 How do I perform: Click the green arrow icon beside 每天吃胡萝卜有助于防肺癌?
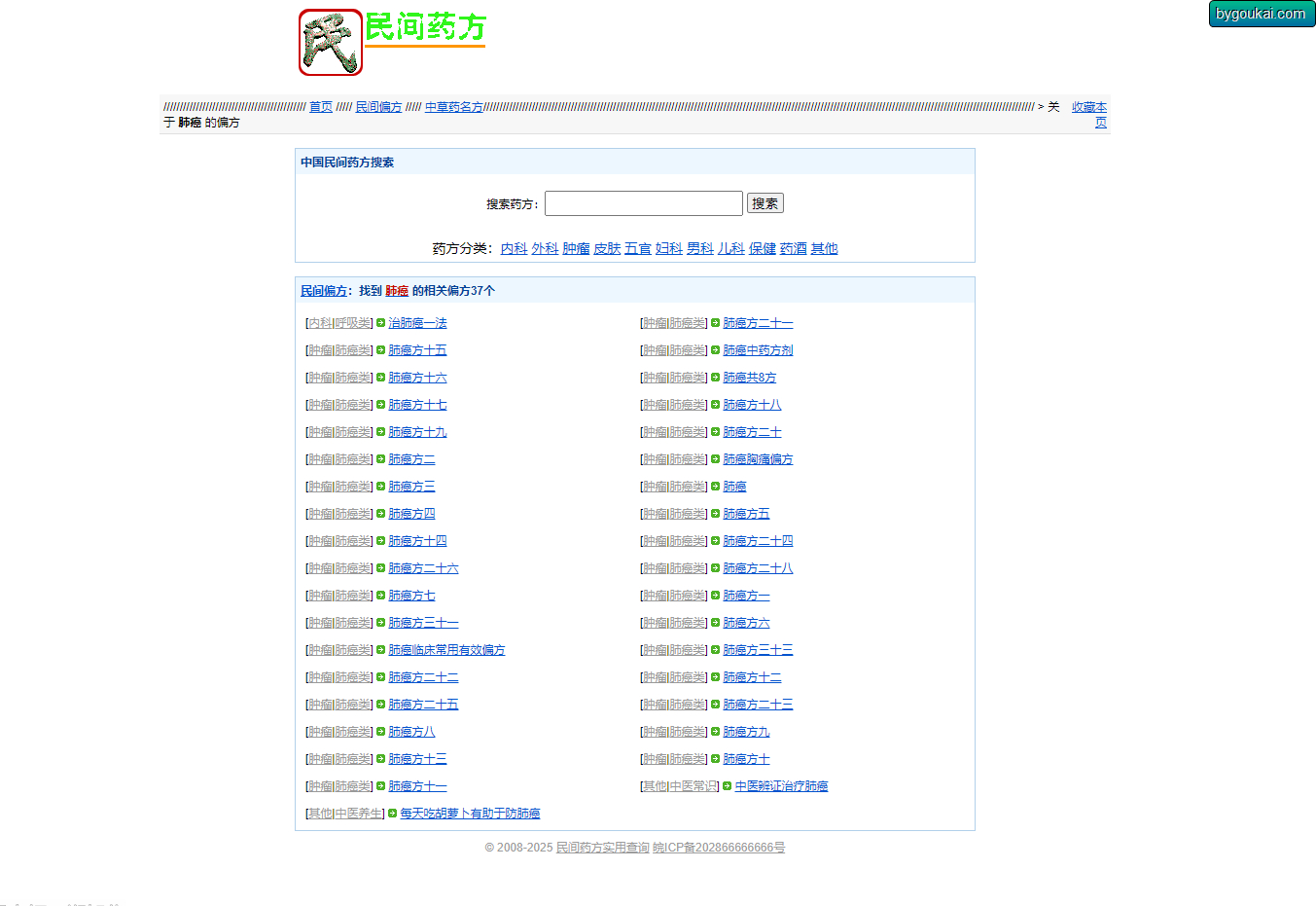tap(392, 814)
